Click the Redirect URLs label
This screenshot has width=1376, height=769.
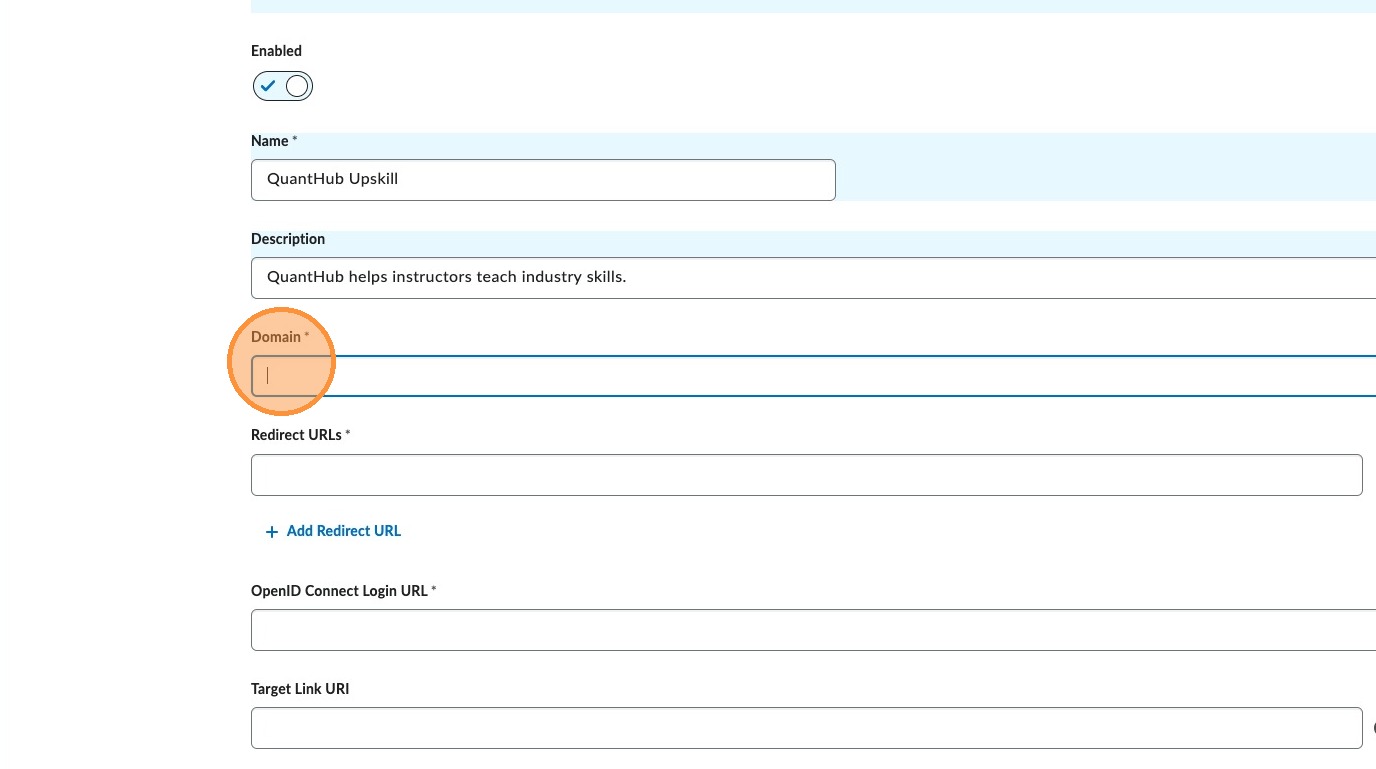click(x=296, y=435)
